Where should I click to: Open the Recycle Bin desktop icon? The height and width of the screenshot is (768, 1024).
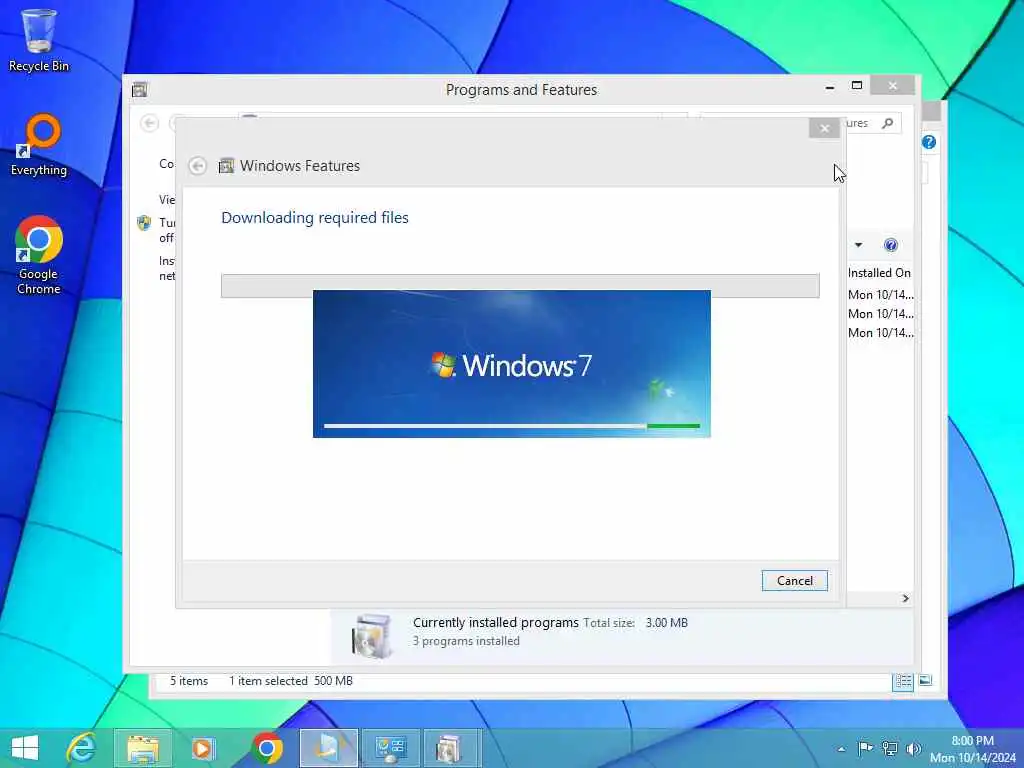coord(39,39)
